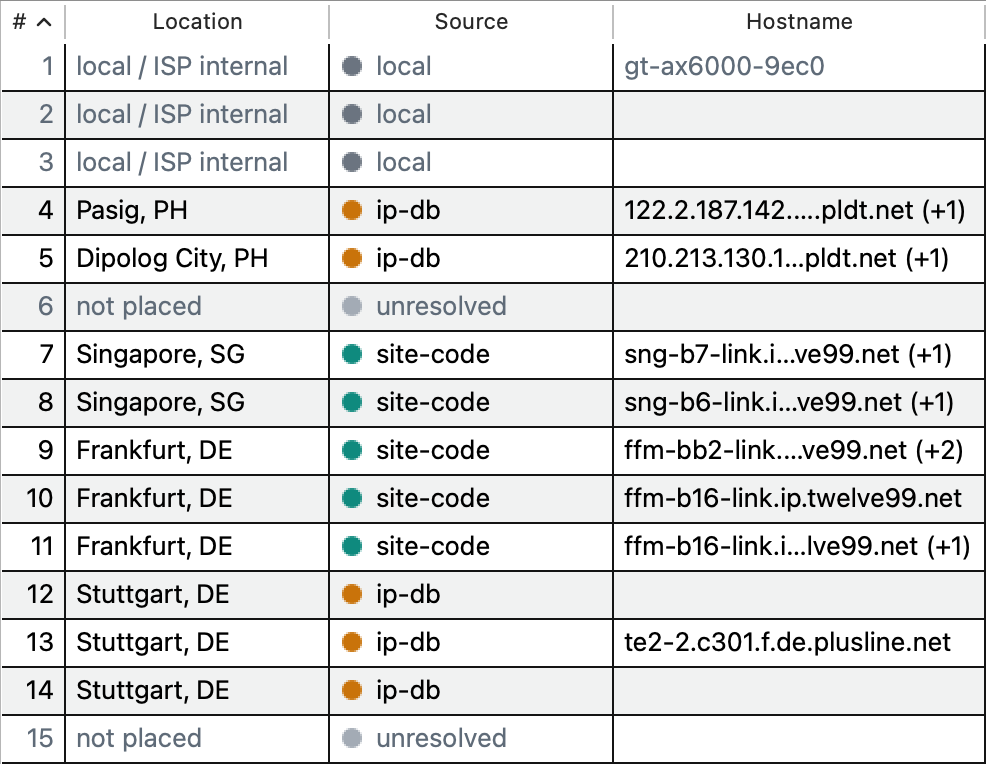This screenshot has height=764, width=986.
Task: Sort by the # column header arrow
Action: pos(43,22)
